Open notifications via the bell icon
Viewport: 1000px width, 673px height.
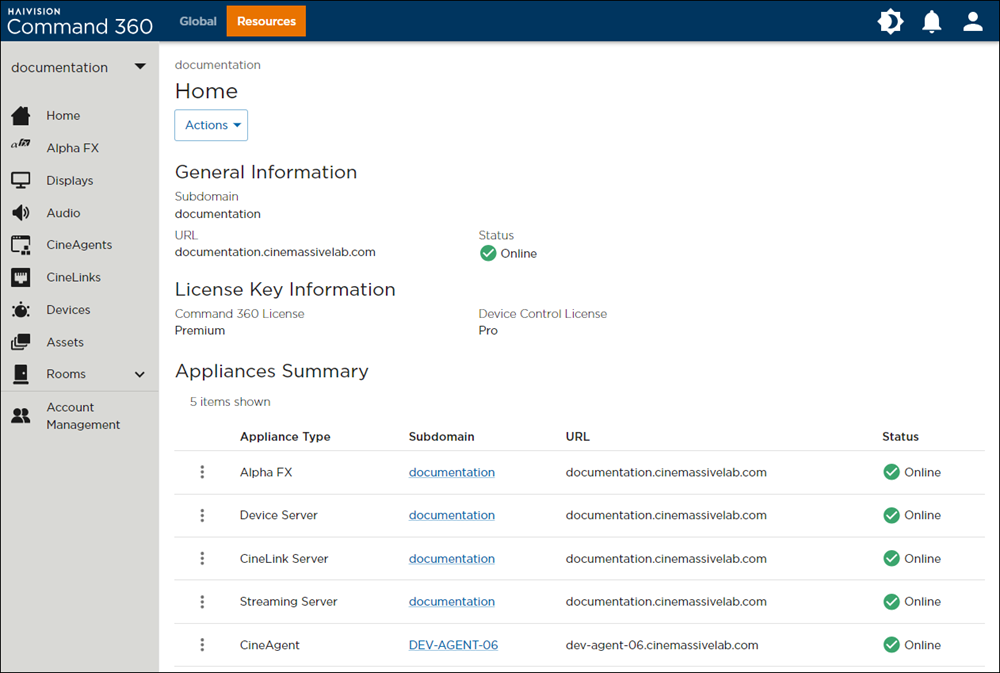[931, 20]
